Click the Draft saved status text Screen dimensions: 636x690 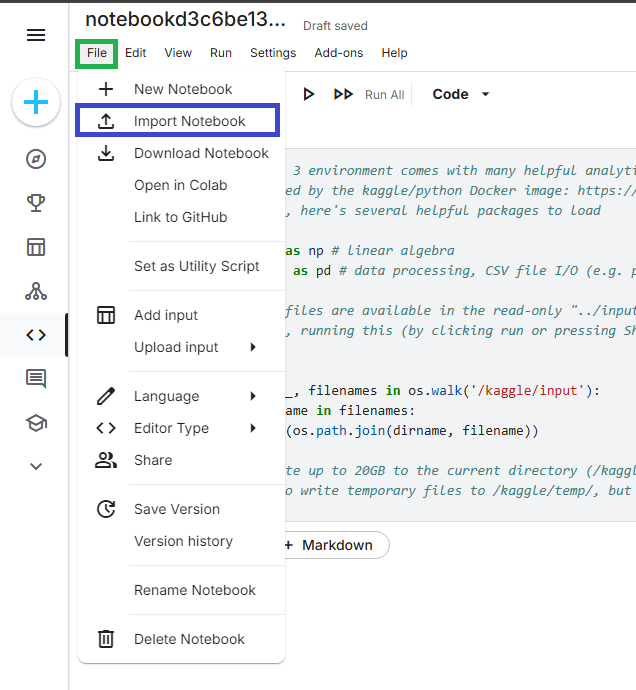[335, 26]
